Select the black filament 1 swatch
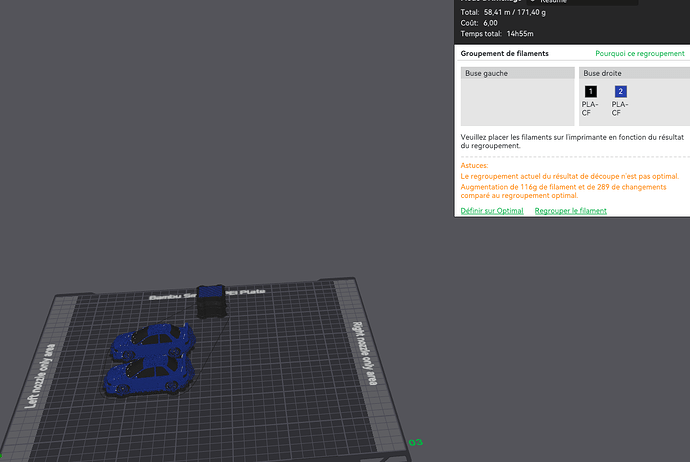Screen dimensions: 690x462 point(591,92)
